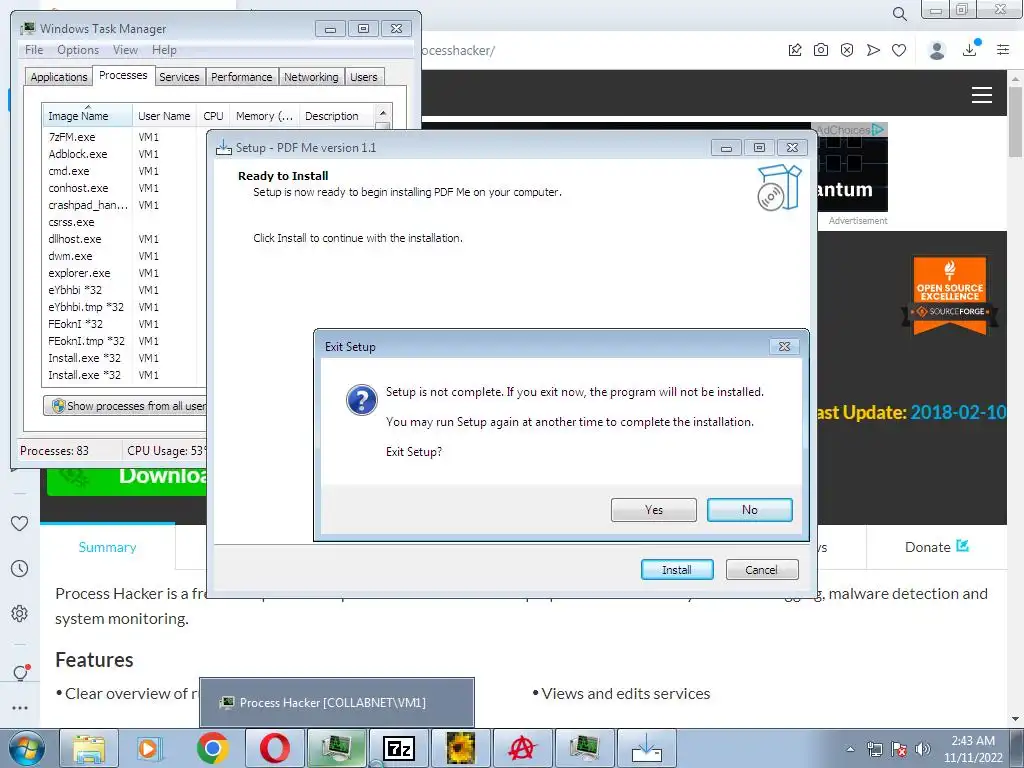
Task: Close the Exit Setup dialog
Action: (784, 347)
